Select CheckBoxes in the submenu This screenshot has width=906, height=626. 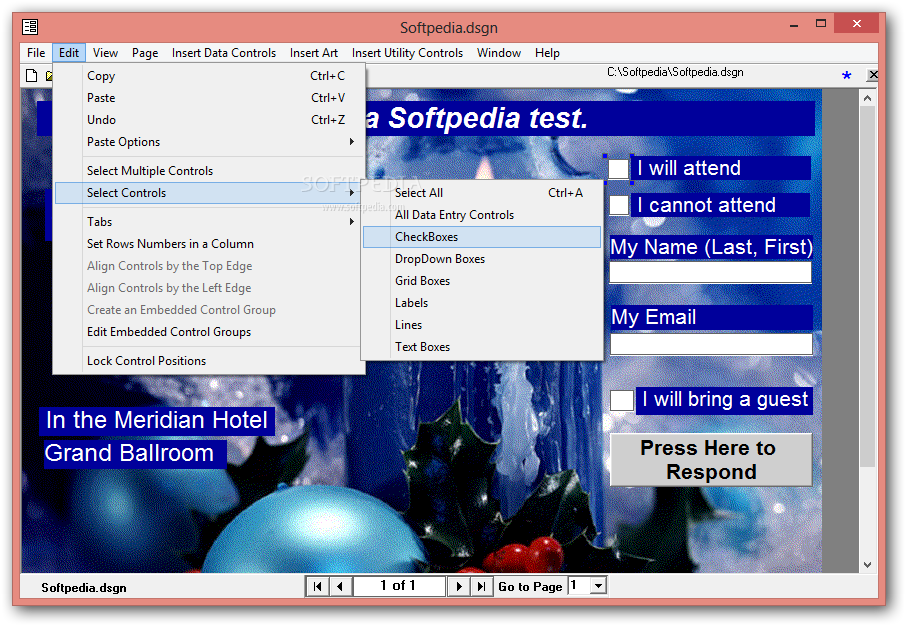[482, 236]
